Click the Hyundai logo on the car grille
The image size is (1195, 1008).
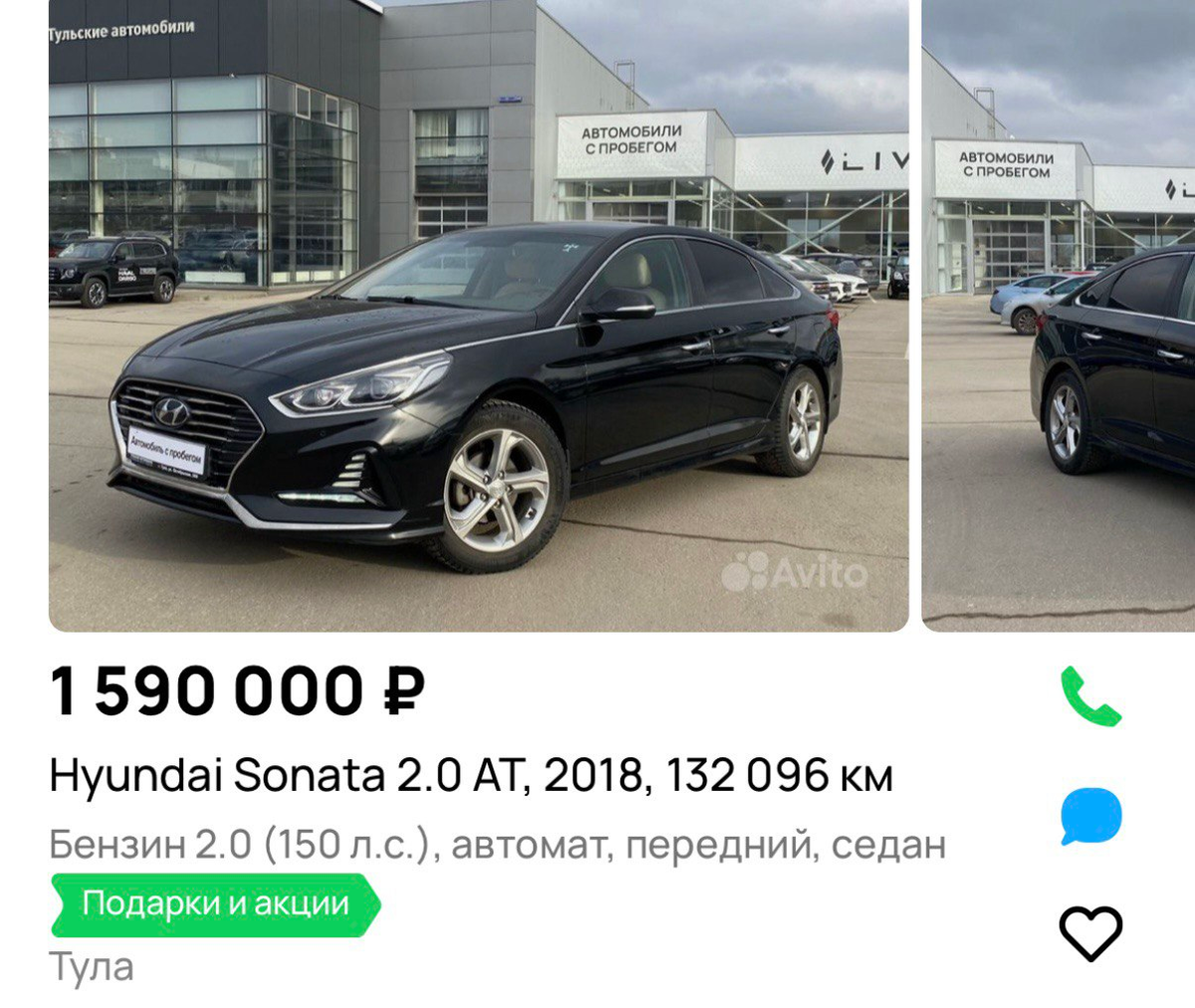(x=171, y=410)
